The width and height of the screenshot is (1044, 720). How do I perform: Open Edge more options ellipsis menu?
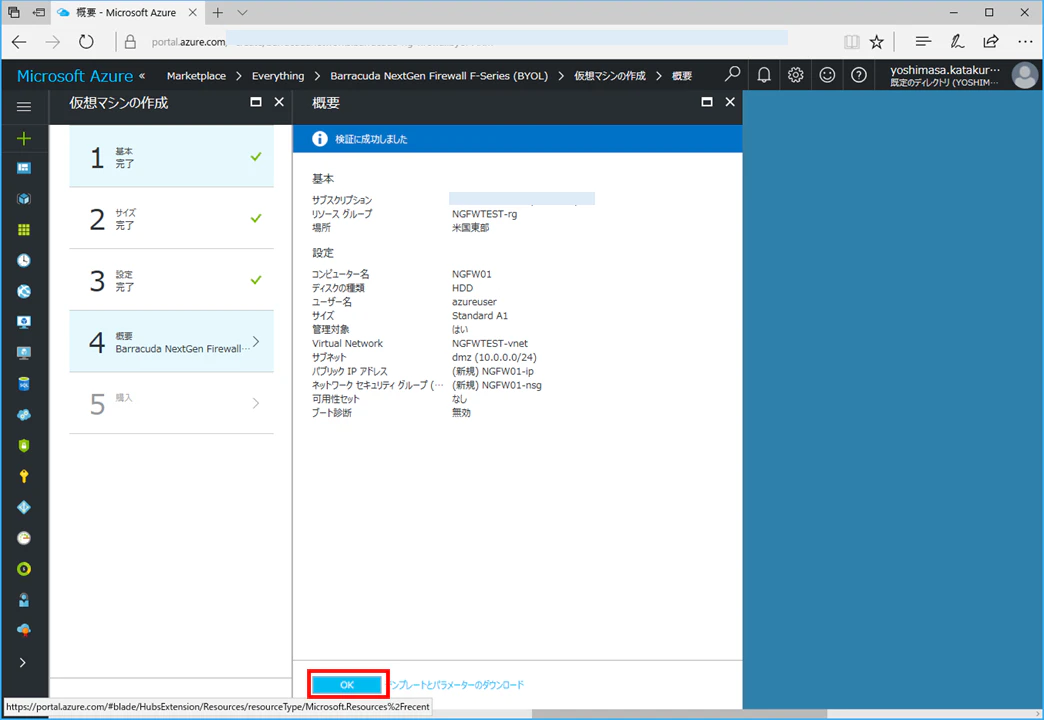tap(1025, 42)
